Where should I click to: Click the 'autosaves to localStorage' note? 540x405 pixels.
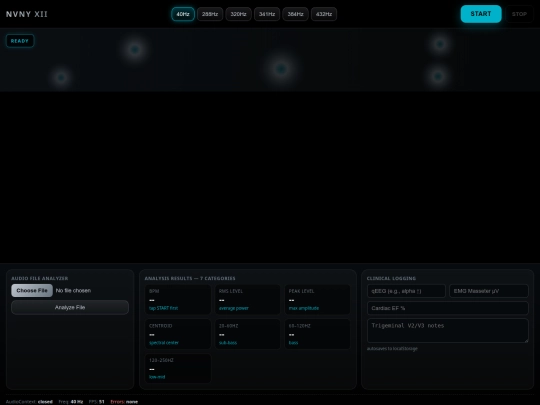coord(392,349)
